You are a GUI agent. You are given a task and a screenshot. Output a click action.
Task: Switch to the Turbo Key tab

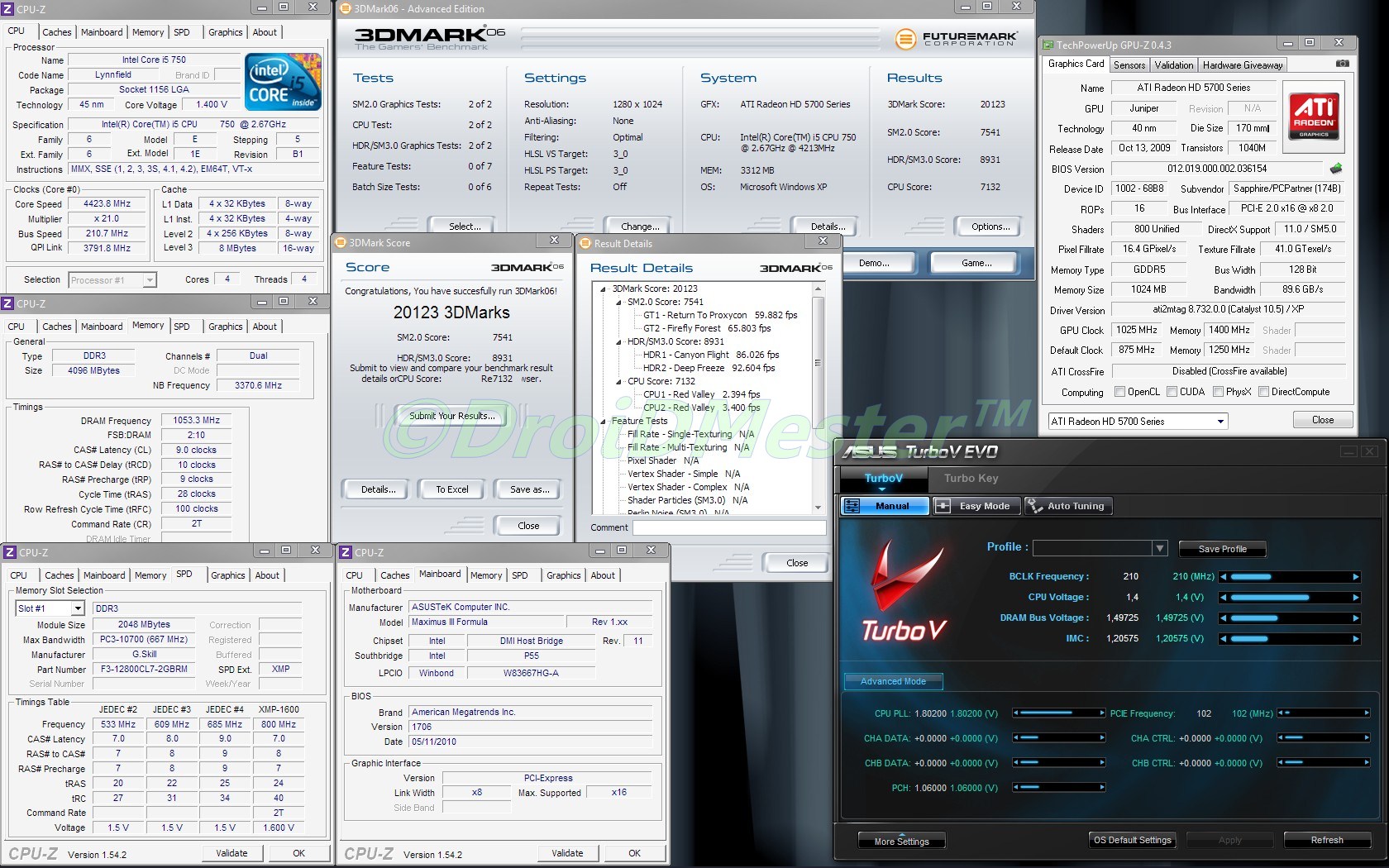971,478
